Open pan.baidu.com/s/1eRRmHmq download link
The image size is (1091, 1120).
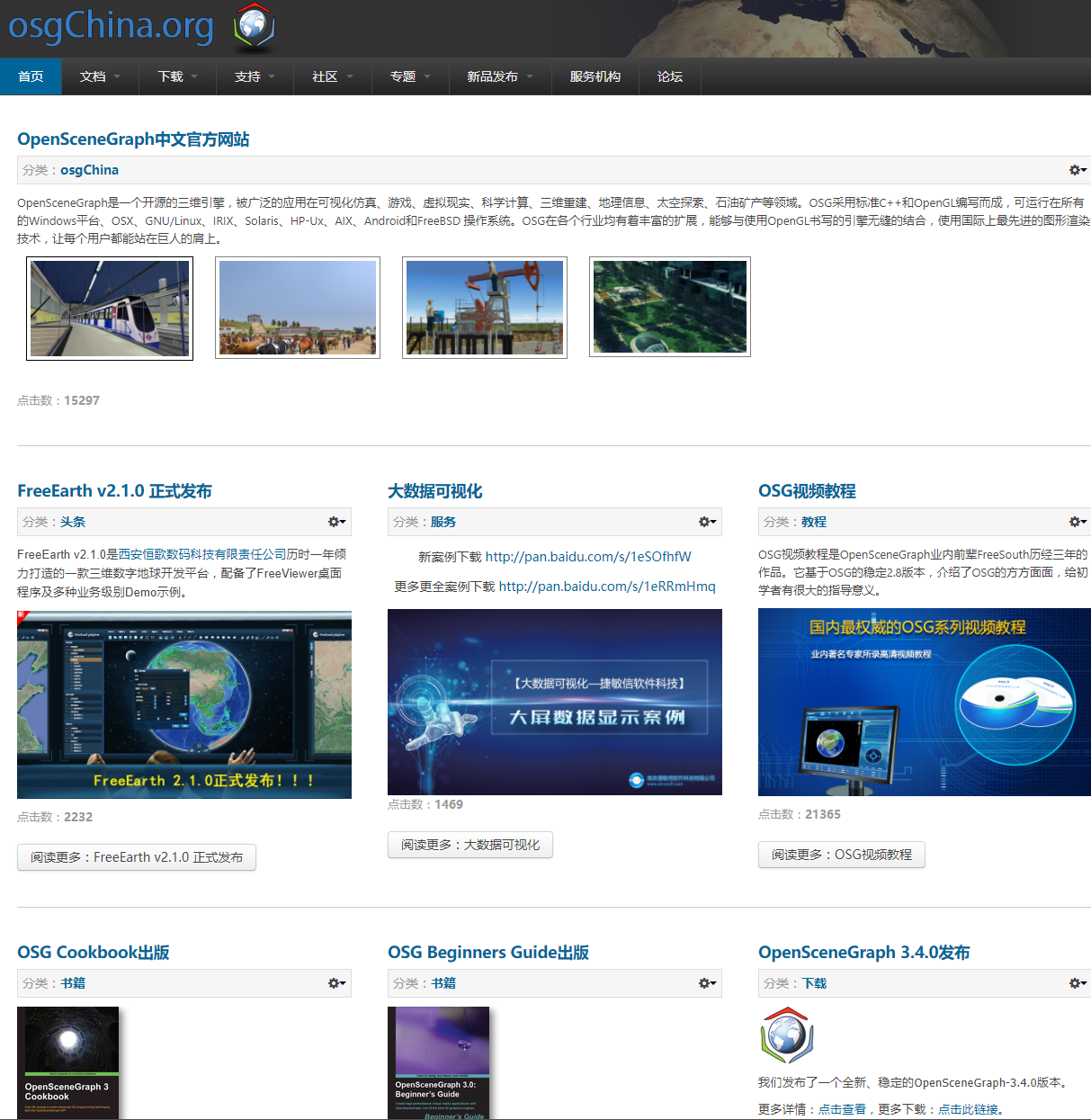[607, 587]
